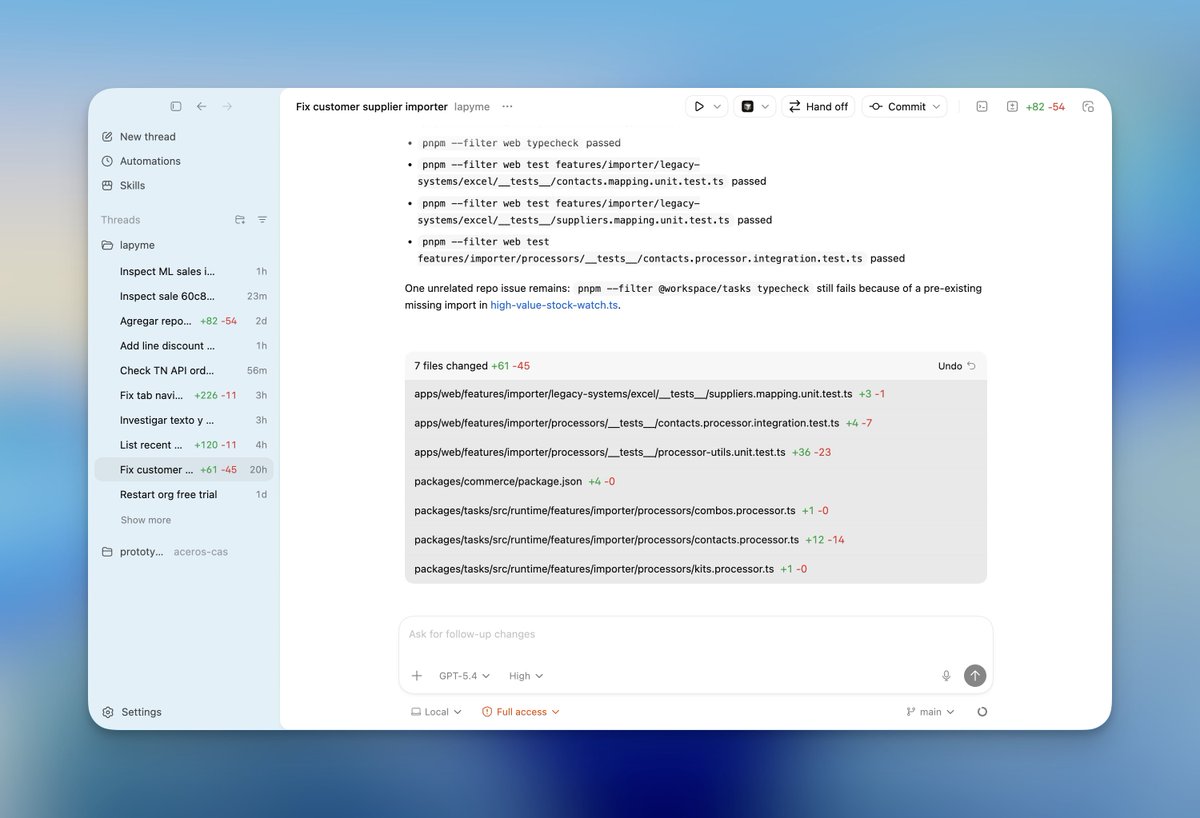Viewport: 1200px width, 818px height.
Task: Open the Investigar texto y thread
Action: pyautogui.click(x=184, y=420)
